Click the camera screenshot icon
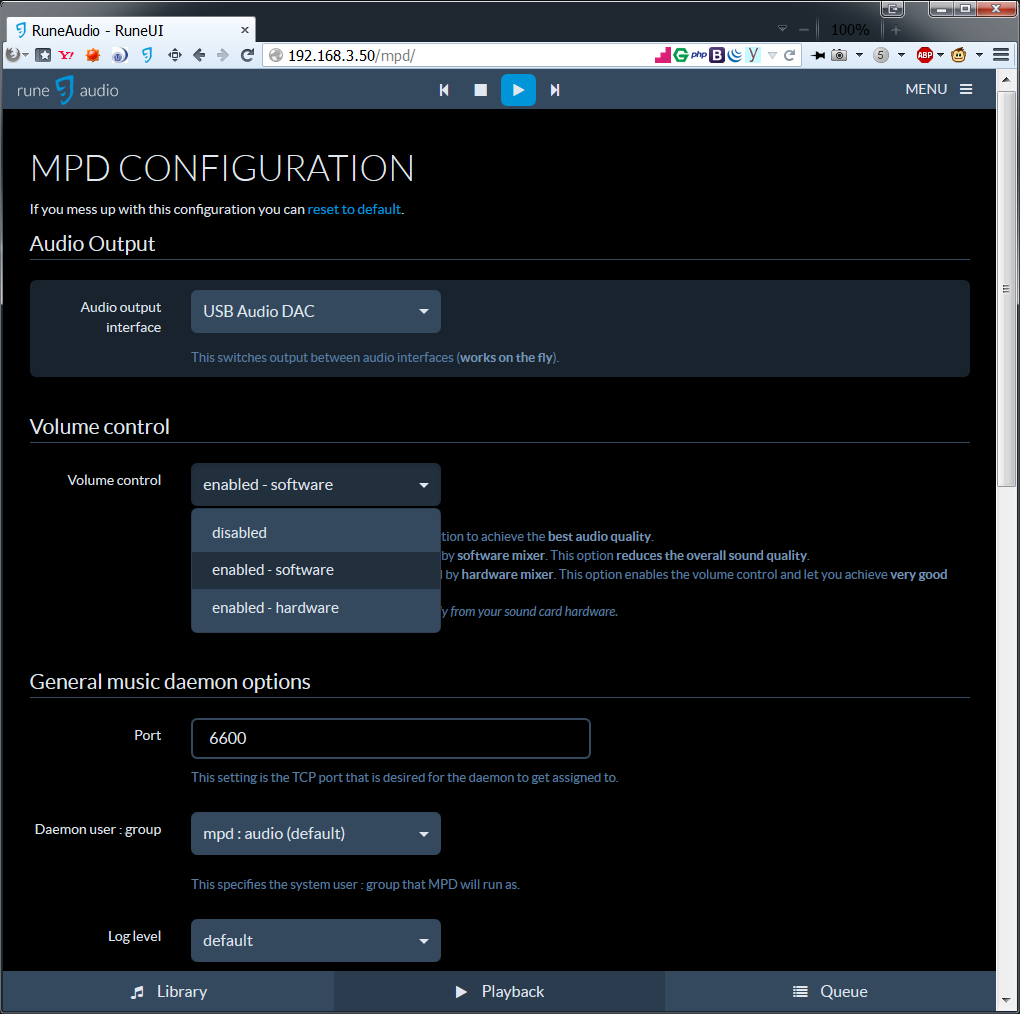Screen dimensions: 1020x1014 tap(839, 55)
